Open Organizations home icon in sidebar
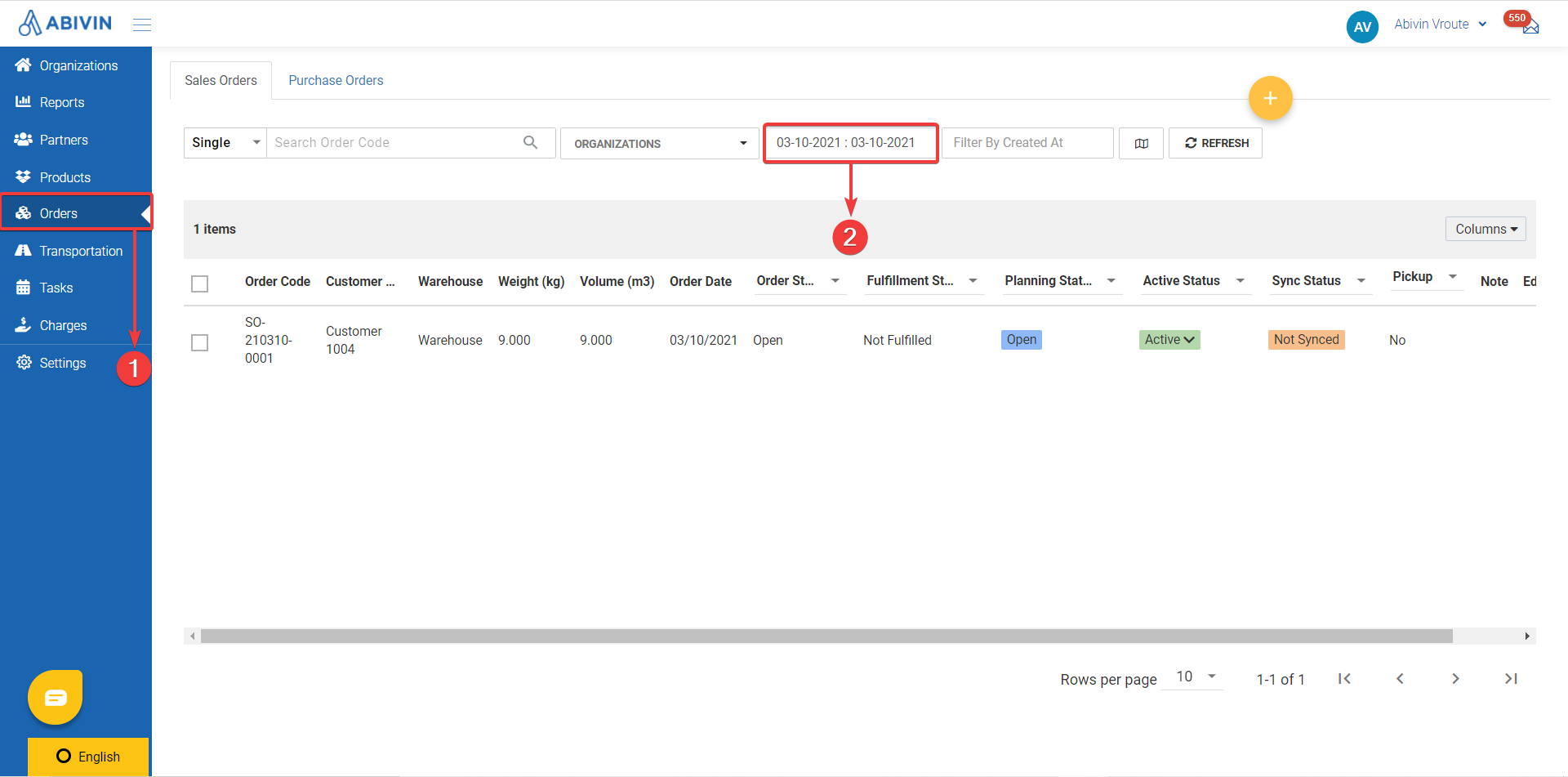1568x777 pixels. coord(23,65)
